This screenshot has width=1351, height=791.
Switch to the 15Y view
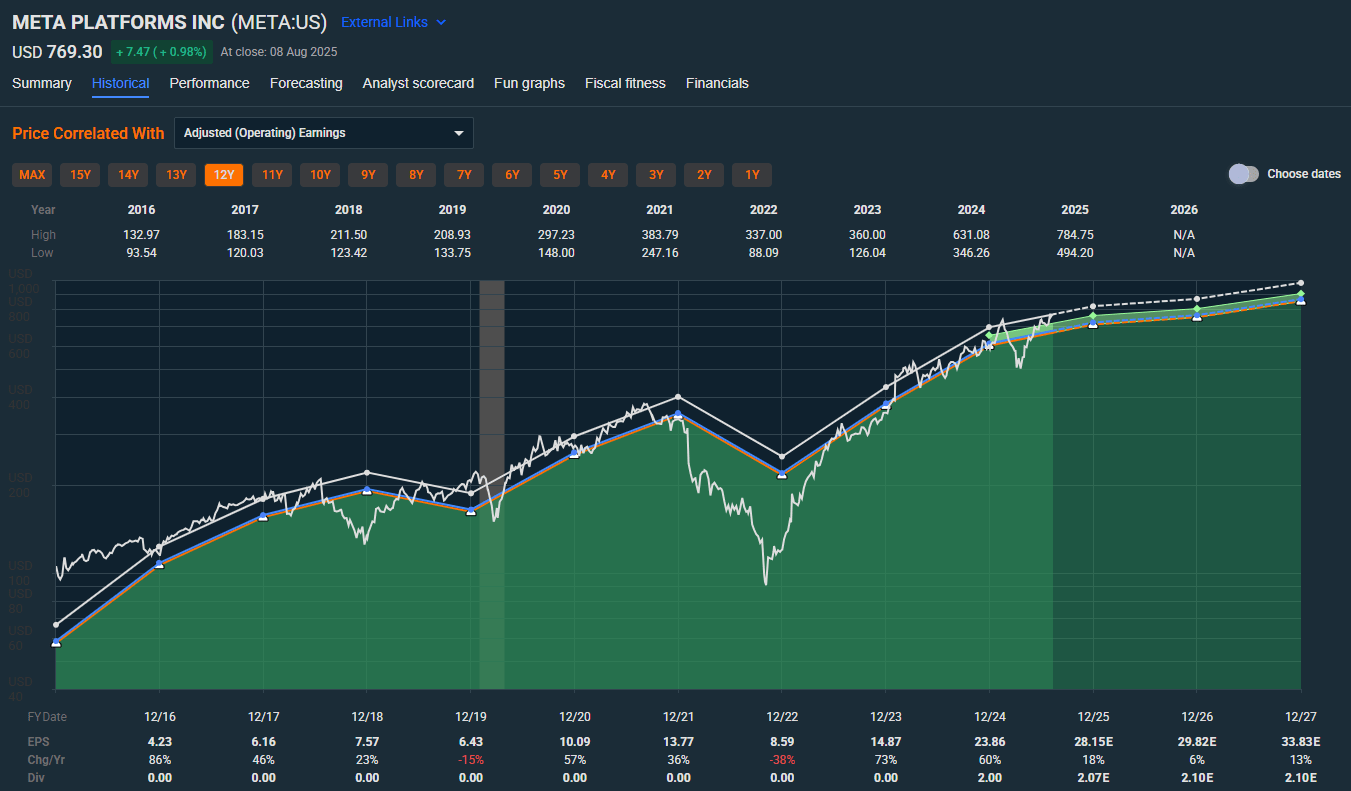(x=79, y=174)
